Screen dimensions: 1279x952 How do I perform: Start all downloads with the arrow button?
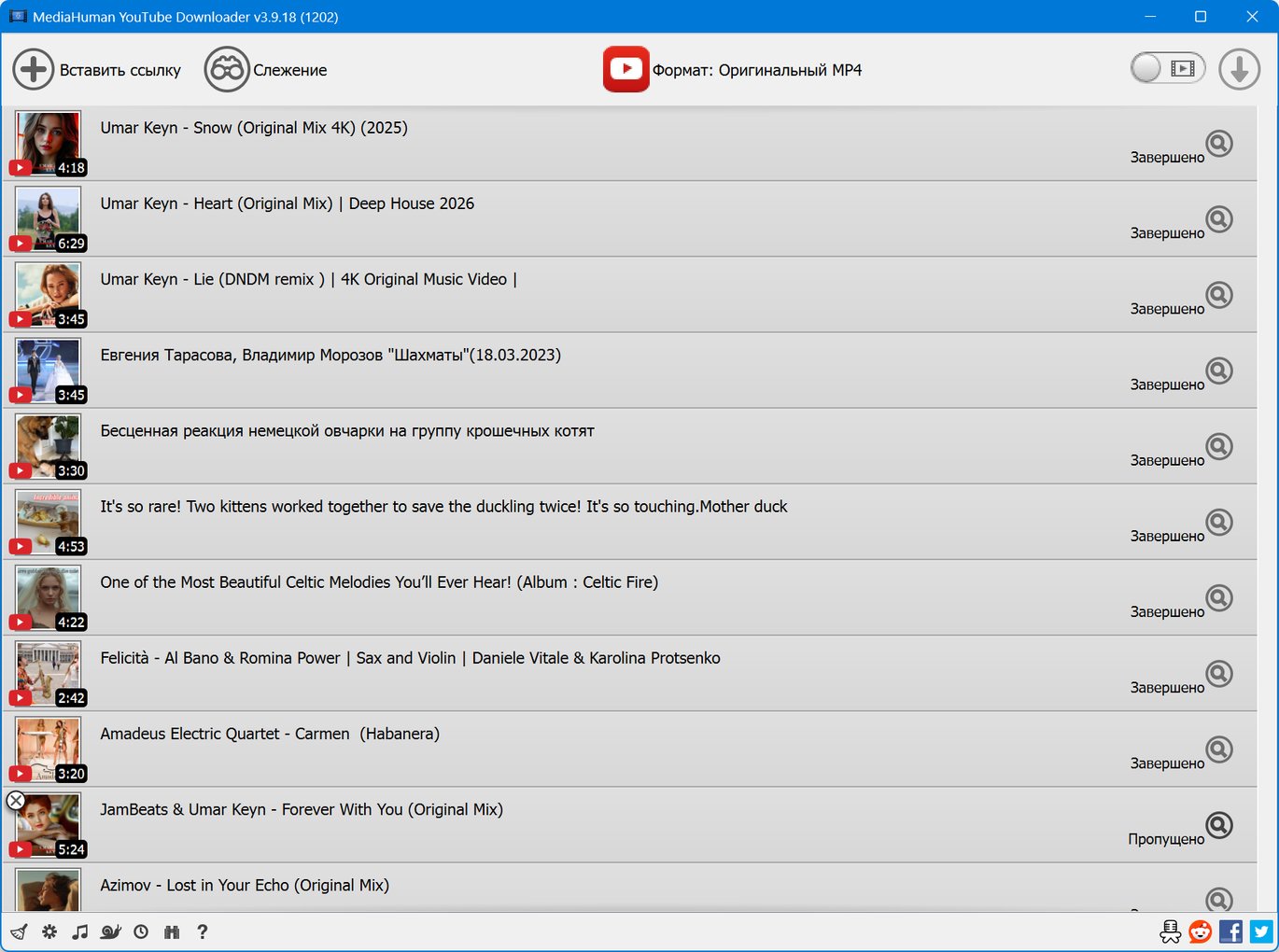[1240, 70]
